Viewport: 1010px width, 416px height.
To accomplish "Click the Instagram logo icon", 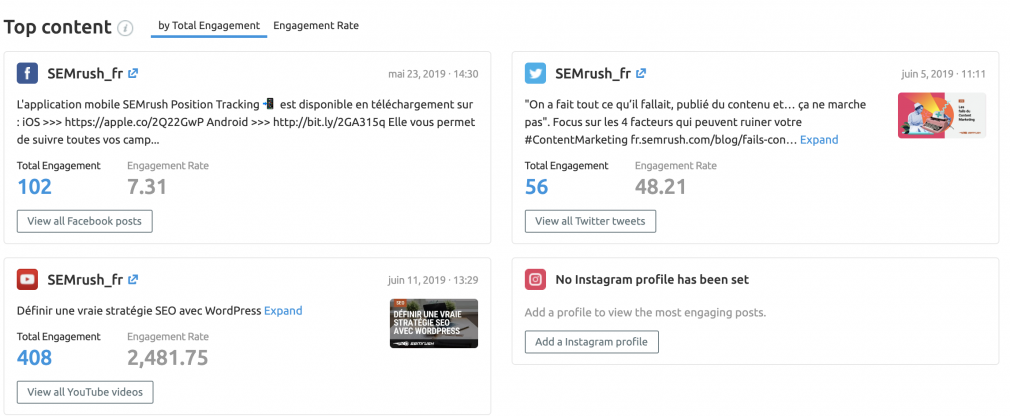I will (535, 279).
